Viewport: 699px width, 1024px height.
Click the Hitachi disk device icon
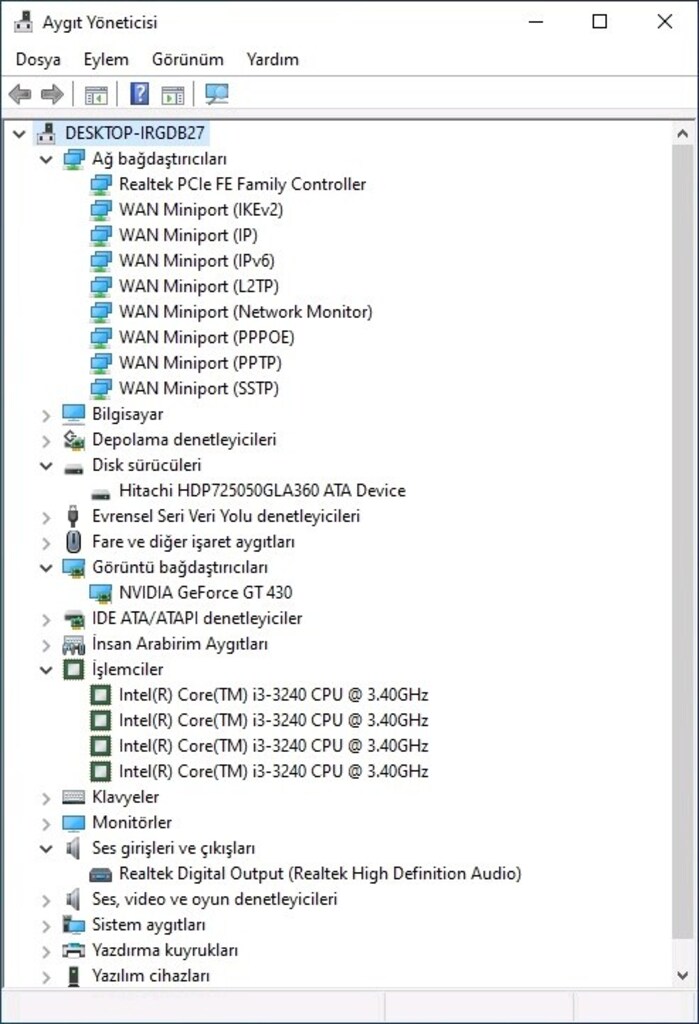[101, 493]
